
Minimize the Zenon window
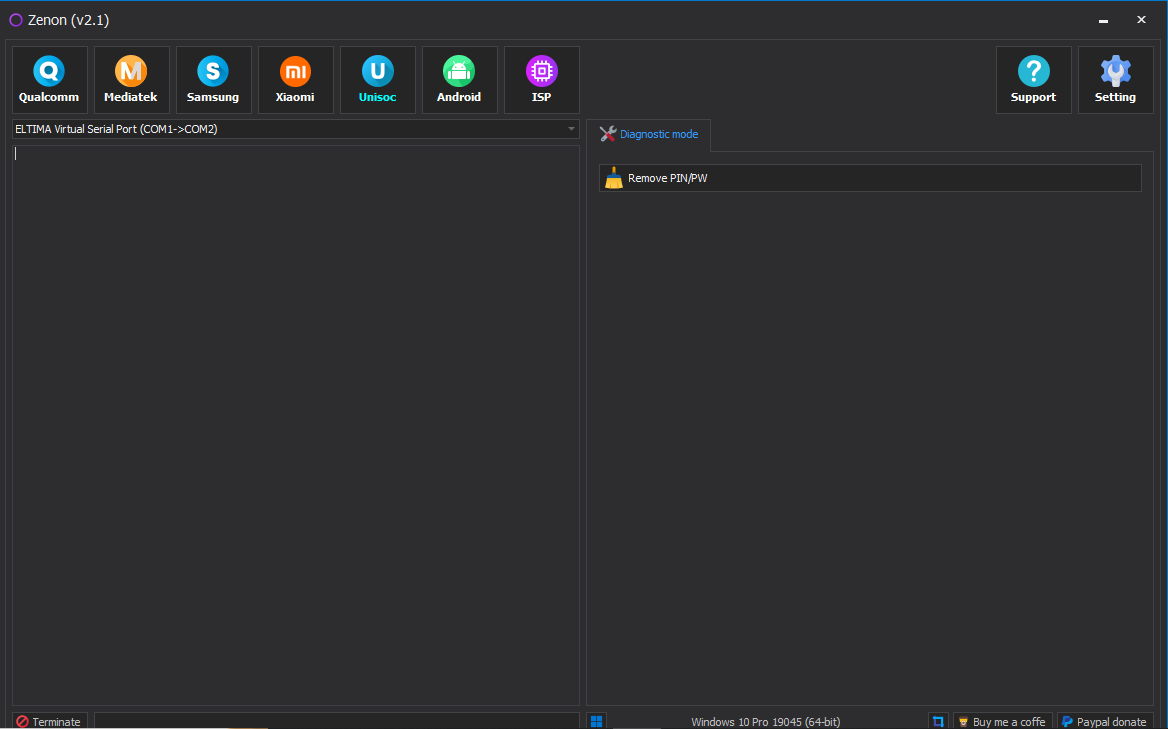coord(1103,20)
